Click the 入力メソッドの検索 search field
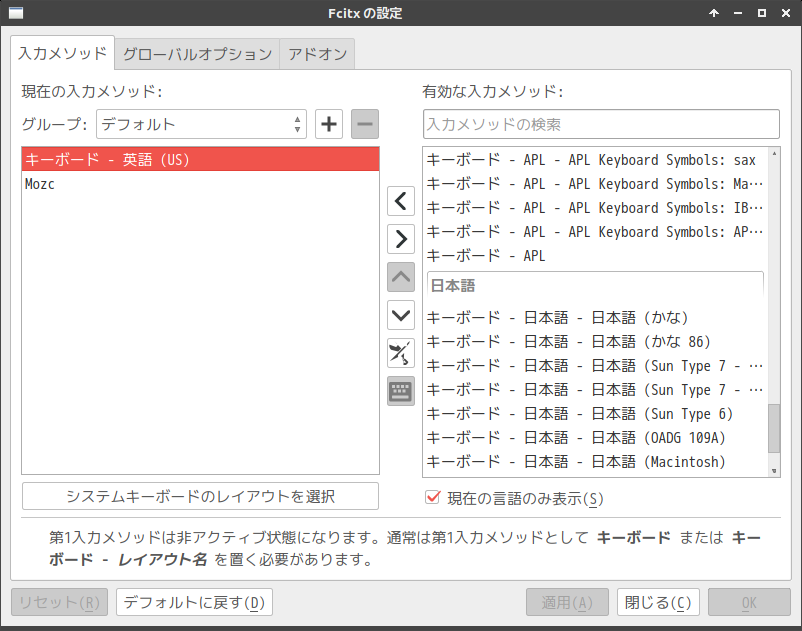Image resolution: width=802 pixels, height=631 pixels. [601, 124]
